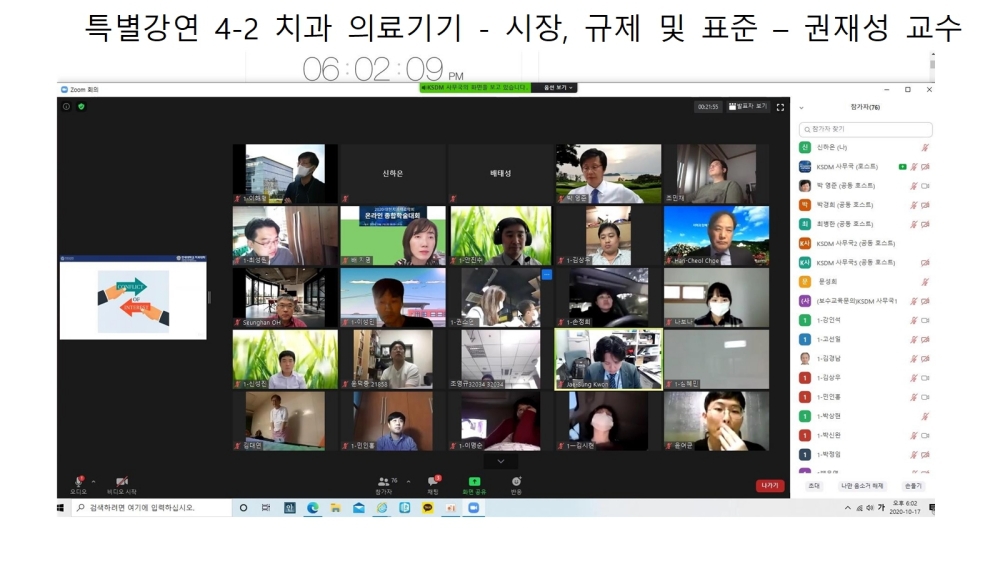The width and height of the screenshot is (1000, 562).
Task: Click the invite (초대) button
Action: tap(814, 486)
